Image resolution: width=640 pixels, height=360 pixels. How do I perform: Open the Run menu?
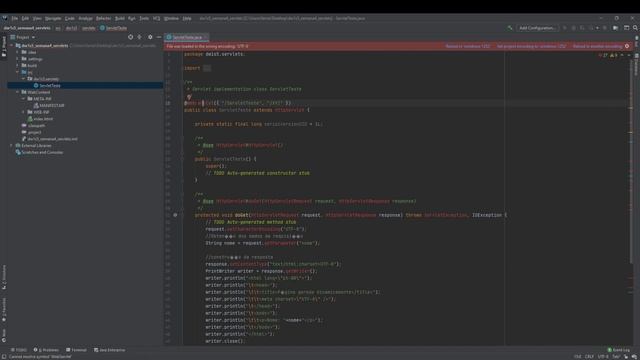(132, 18)
